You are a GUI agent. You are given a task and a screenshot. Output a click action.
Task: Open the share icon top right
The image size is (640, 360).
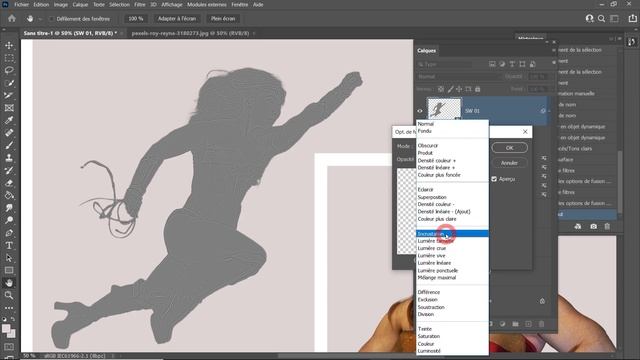coord(633,18)
